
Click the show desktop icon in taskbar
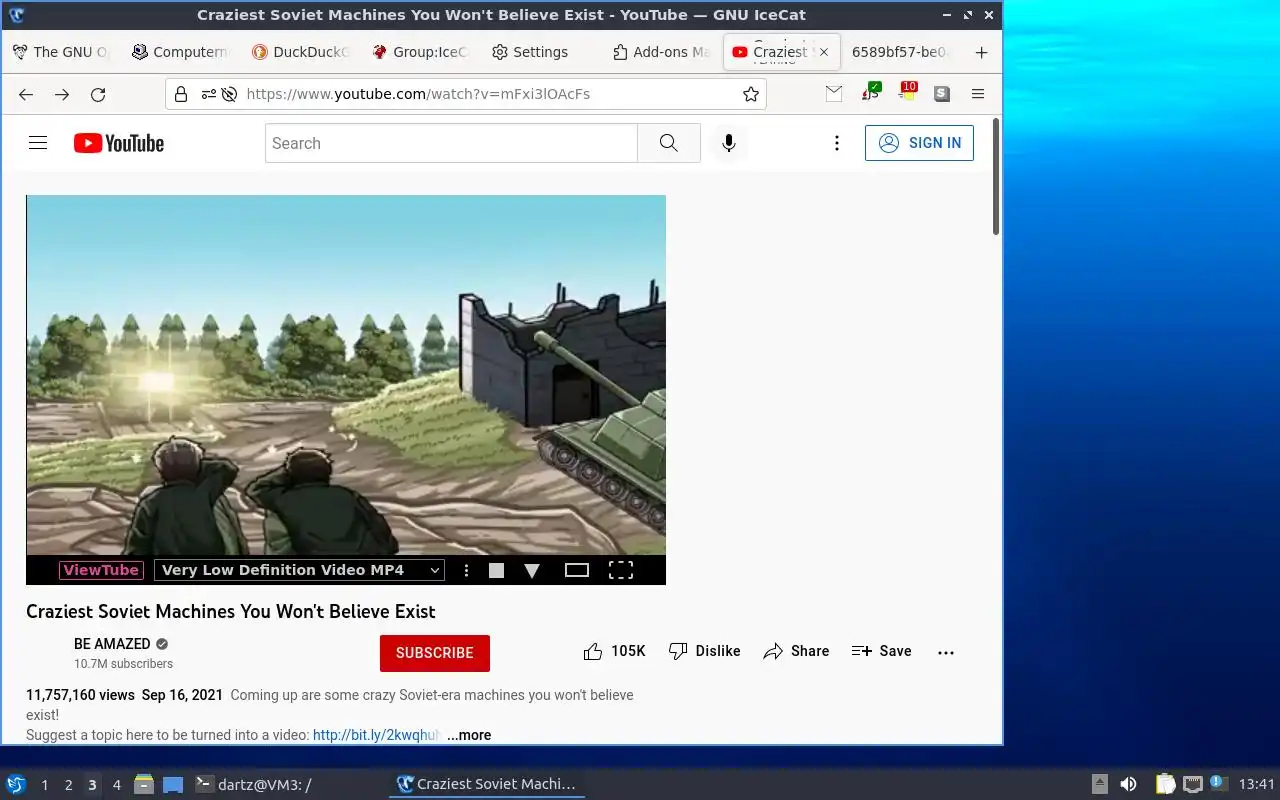tap(173, 784)
